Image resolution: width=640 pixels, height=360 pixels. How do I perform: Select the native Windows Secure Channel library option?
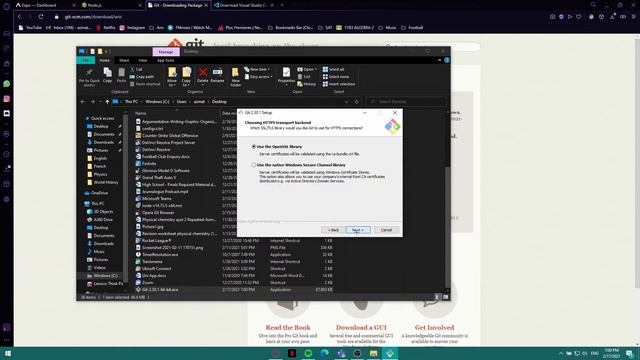pyautogui.click(x=253, y=165)
